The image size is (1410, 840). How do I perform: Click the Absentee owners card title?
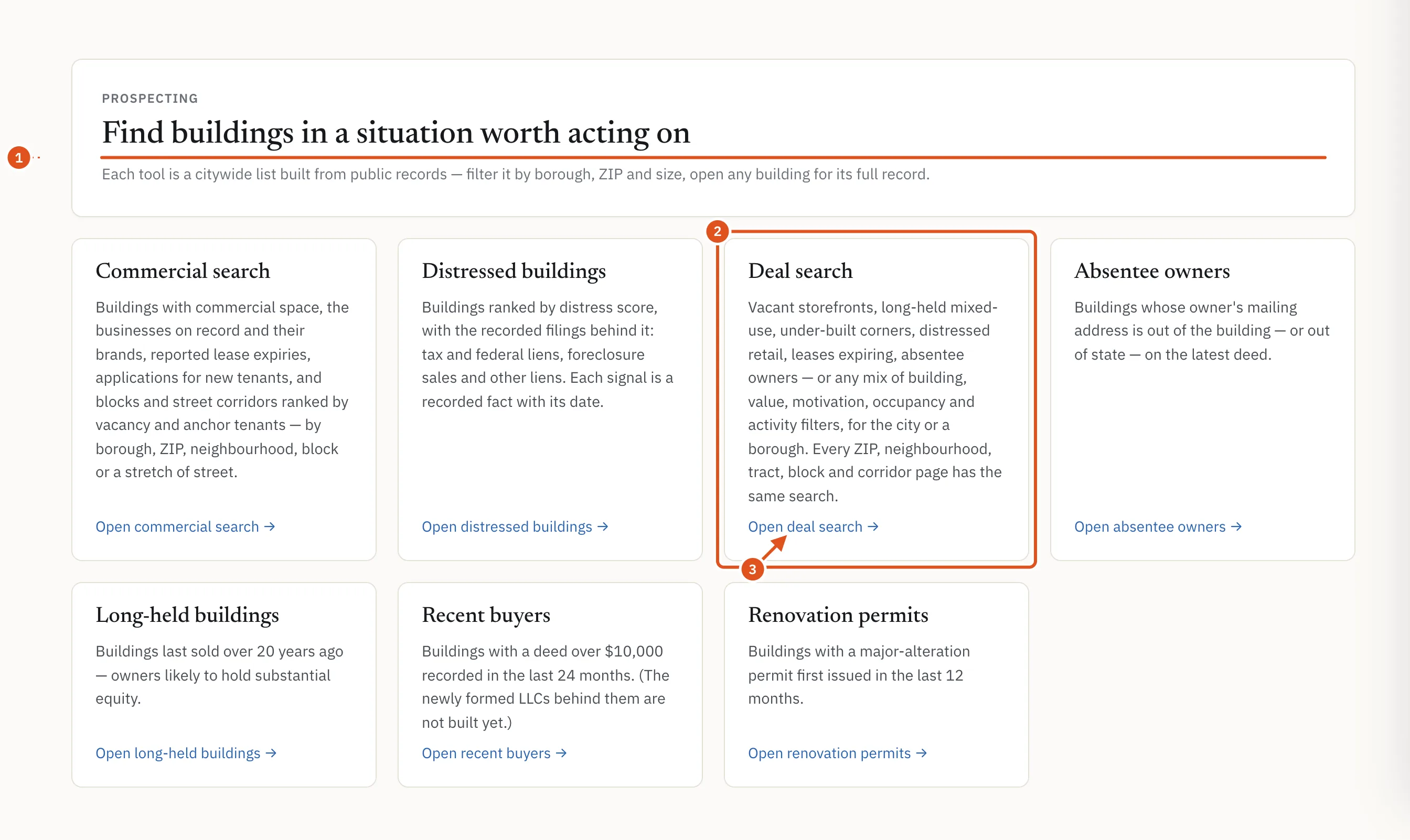pyautogui.click(x=1152, y=271)
